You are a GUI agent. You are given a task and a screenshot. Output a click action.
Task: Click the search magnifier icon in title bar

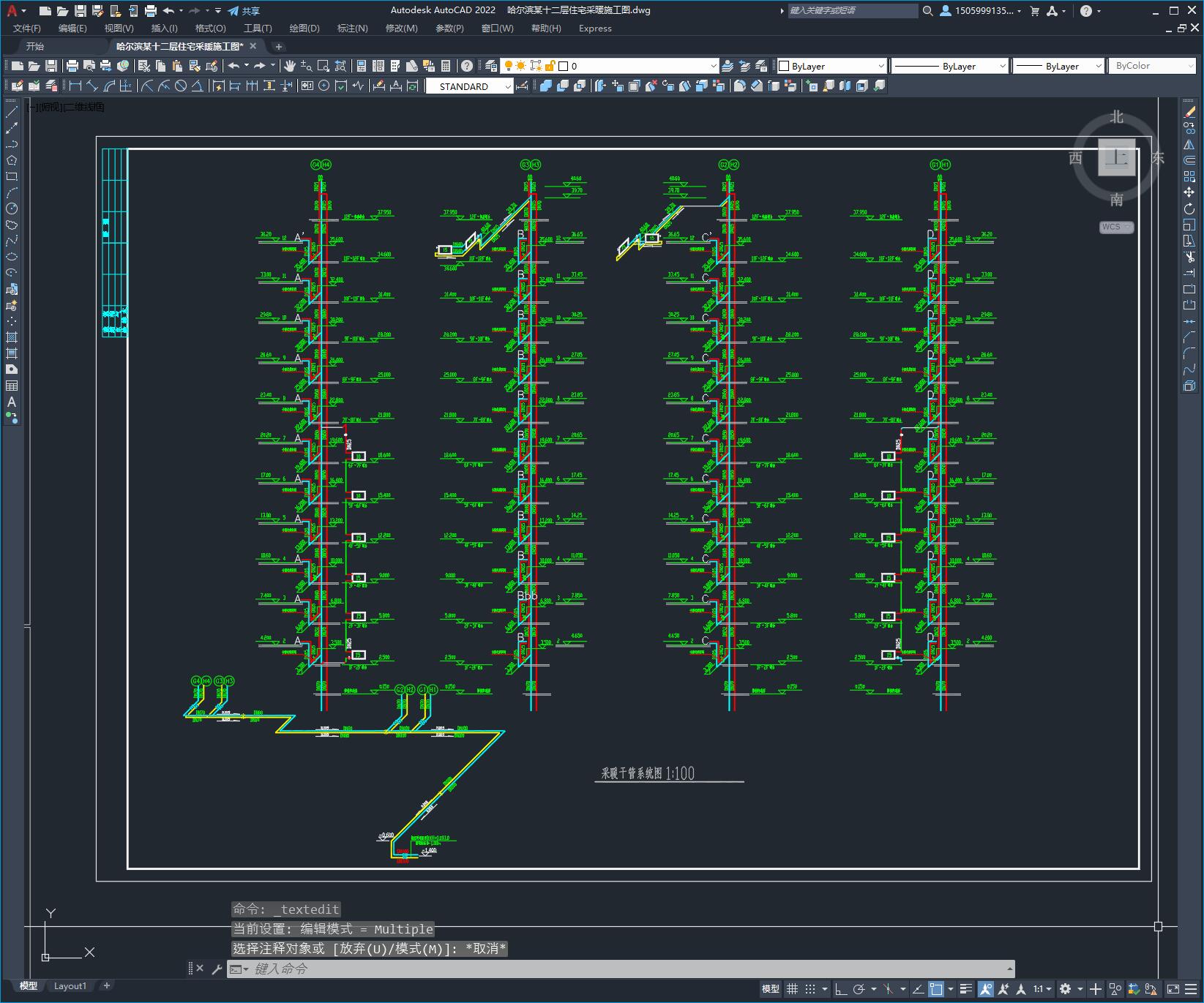[x=928, y=11]
